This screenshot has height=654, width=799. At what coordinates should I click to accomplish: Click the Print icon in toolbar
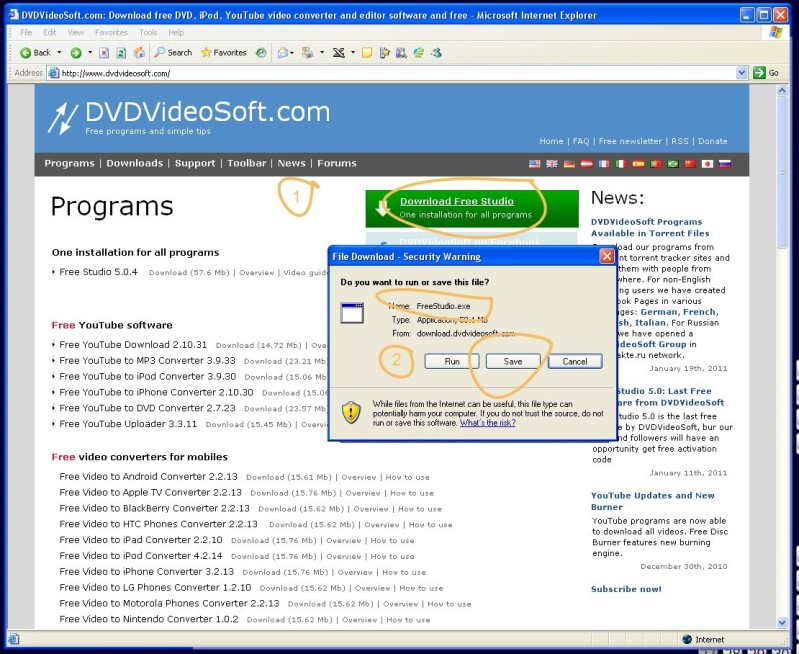click(307, 53)
